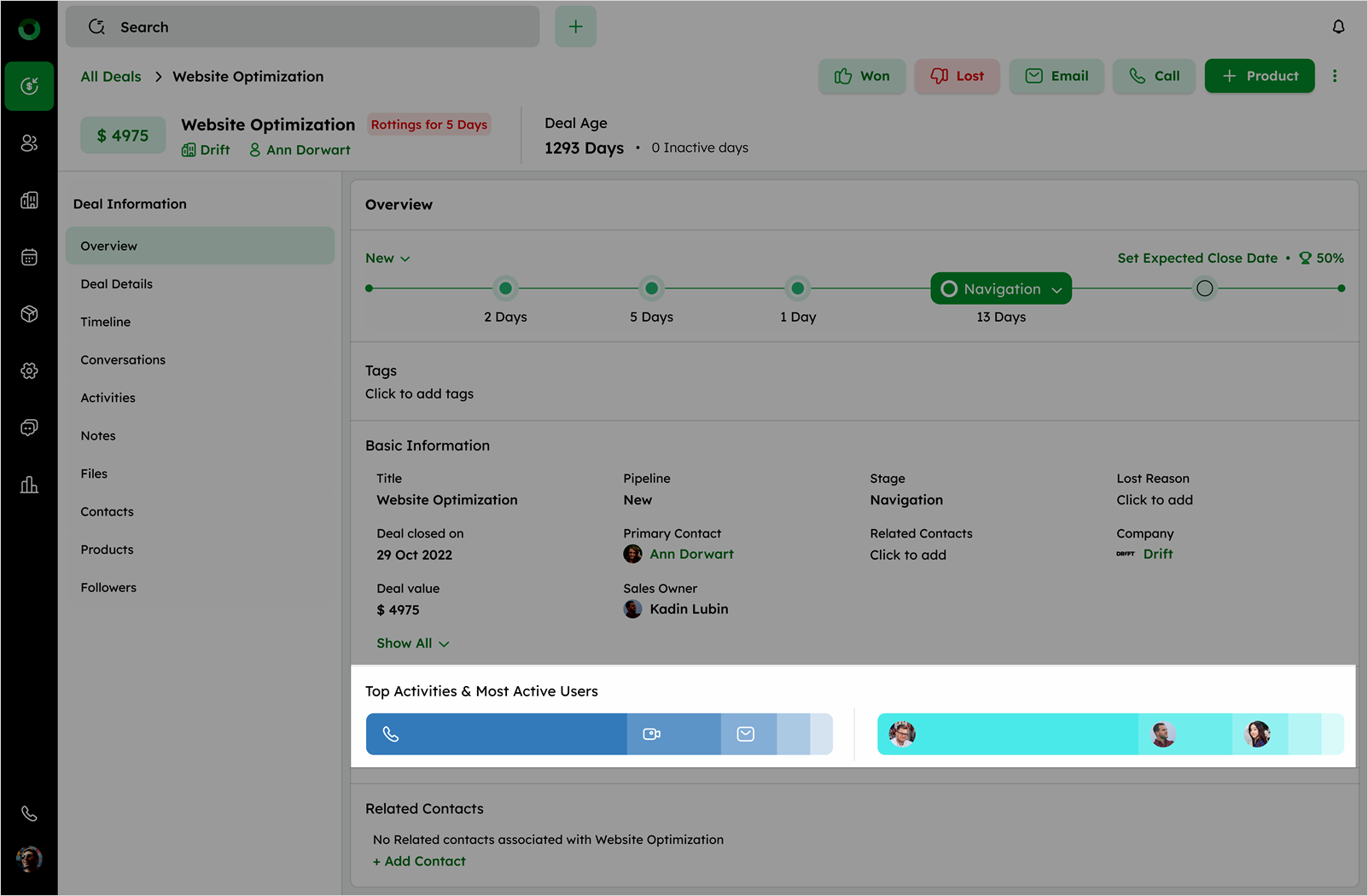Screen dimensions: 1368x896
Task: Click the Add Contact link
Action: 419,861
